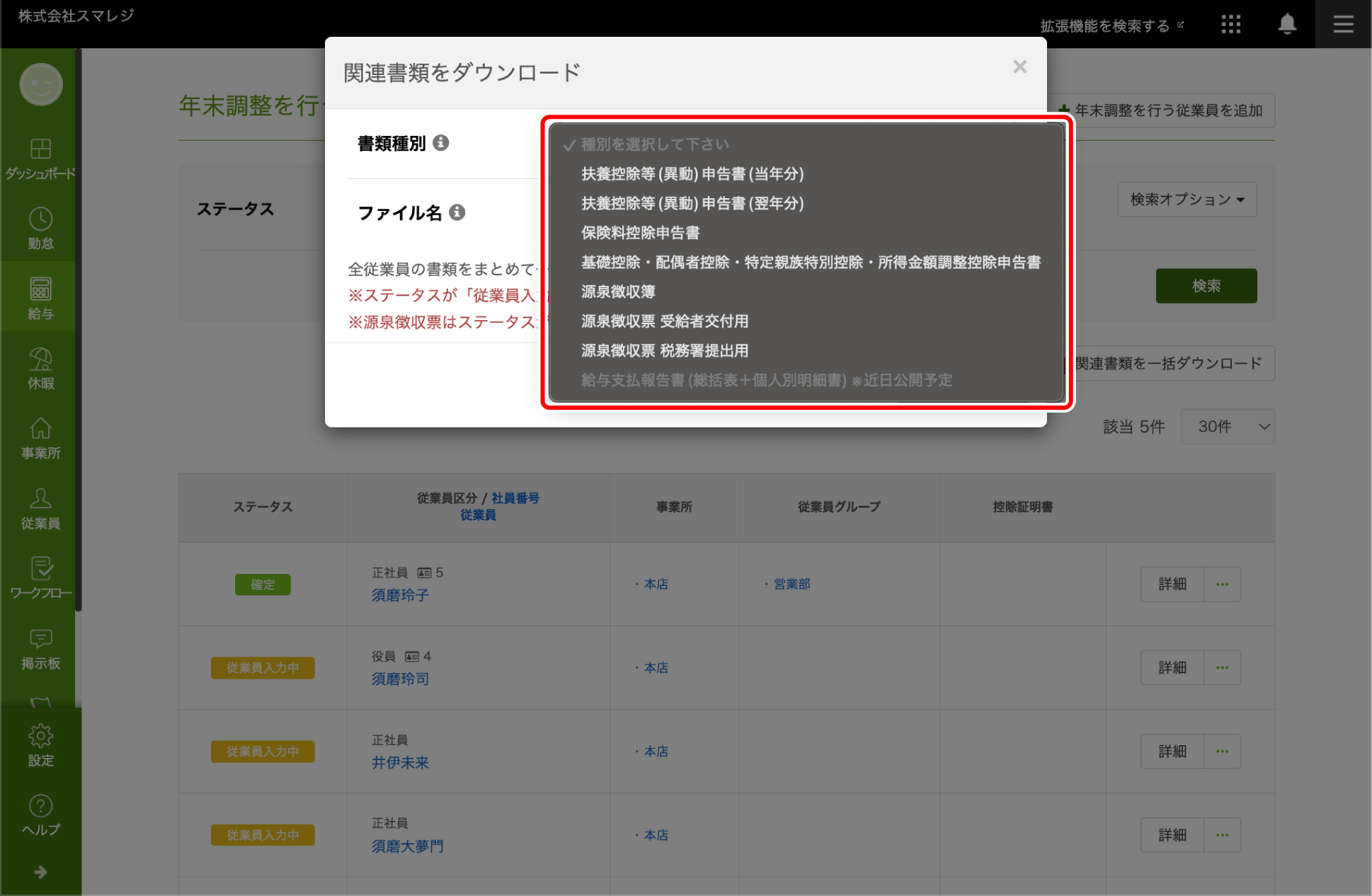Click the green 検索 button

pyautogui.click(x=1206, y=286)
